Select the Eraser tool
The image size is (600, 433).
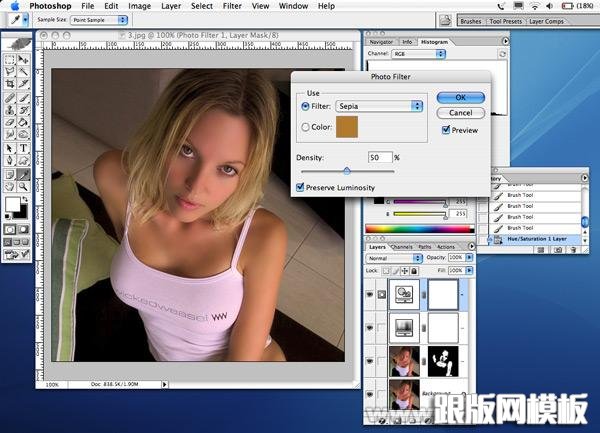click(10, 122)
